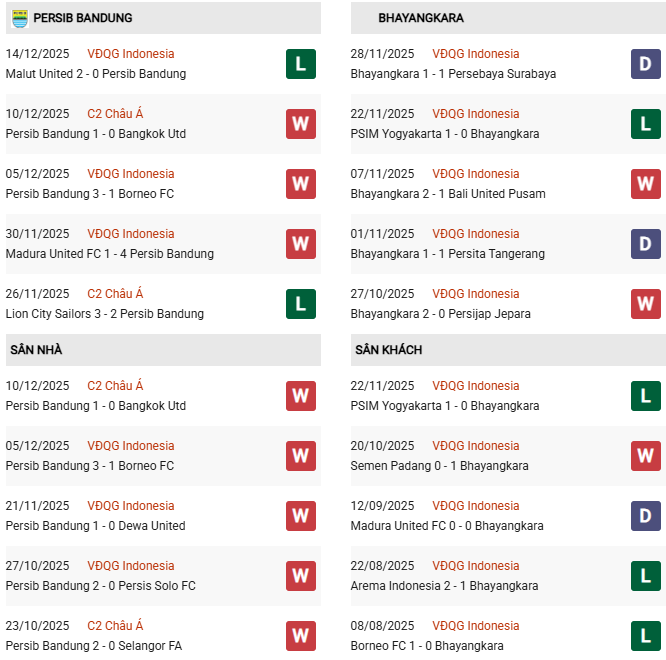Image resolution: width=666 pixels, height=660 pixels.
Task: Open Borneo FC 1-0 Bhayangkara match
Action: (427, 646)
